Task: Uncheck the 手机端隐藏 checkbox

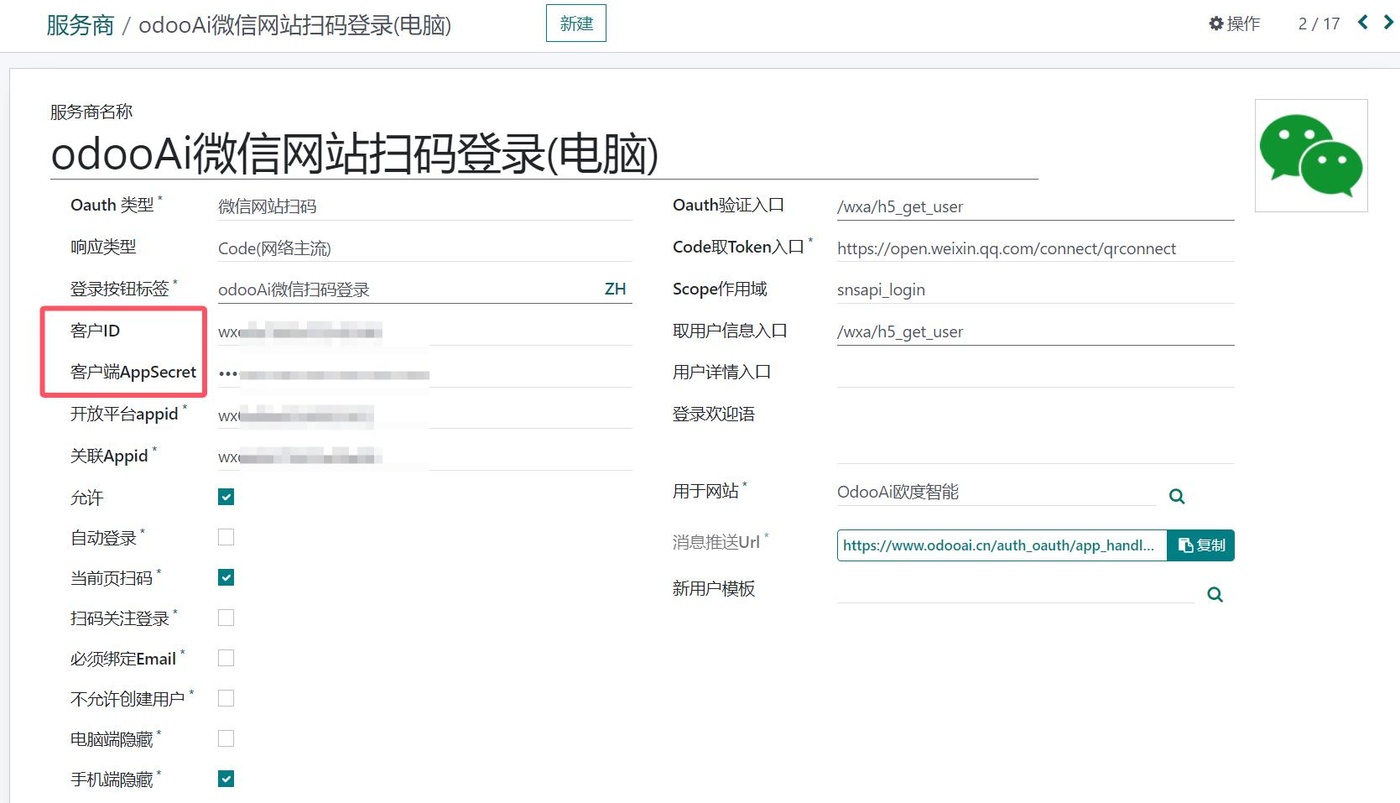Action: click(226, 779)
